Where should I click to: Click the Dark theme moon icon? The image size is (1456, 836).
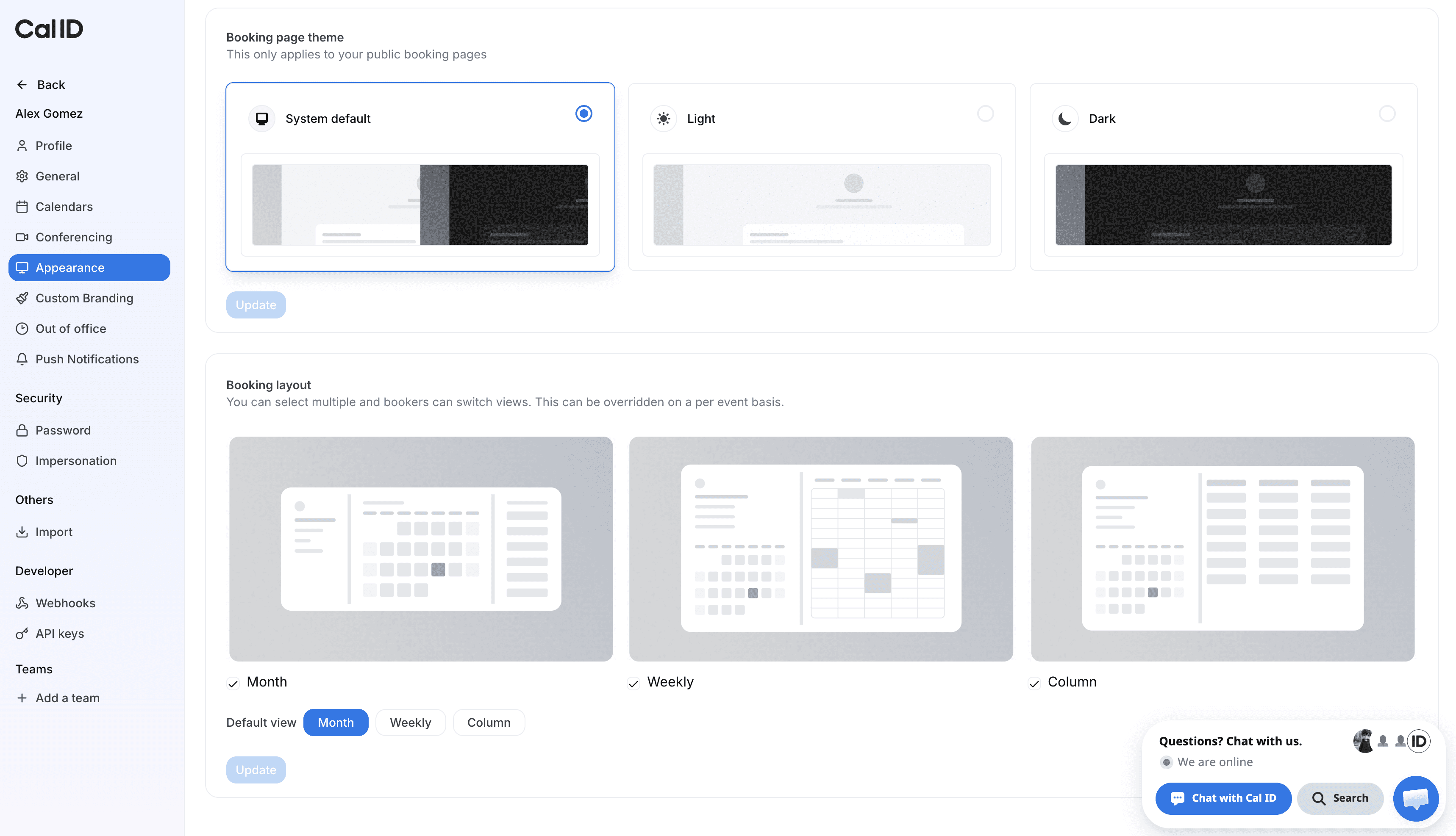pyautogui.click(x=1065, y=118)
